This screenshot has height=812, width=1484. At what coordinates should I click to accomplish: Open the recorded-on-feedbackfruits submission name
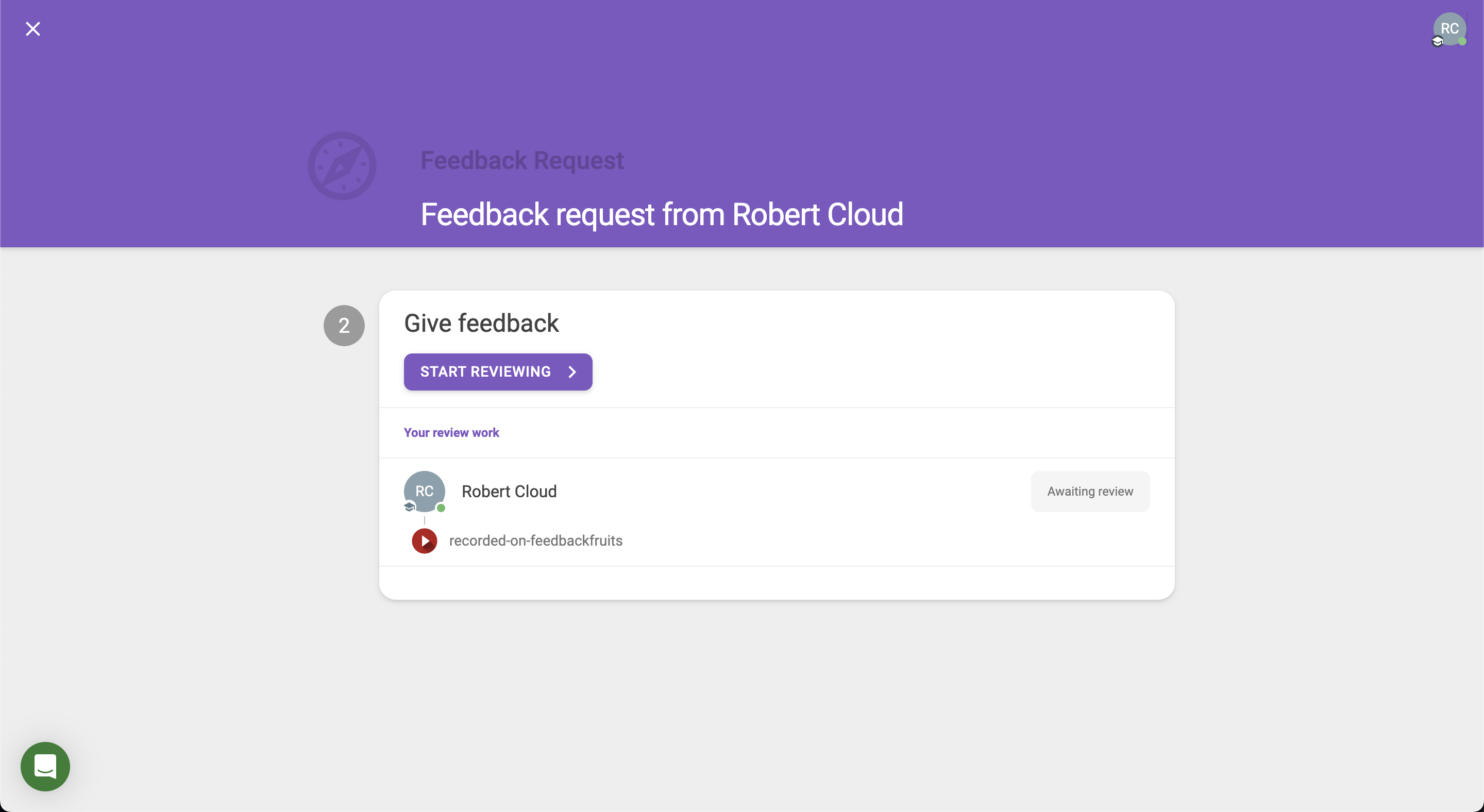[536, 540]
